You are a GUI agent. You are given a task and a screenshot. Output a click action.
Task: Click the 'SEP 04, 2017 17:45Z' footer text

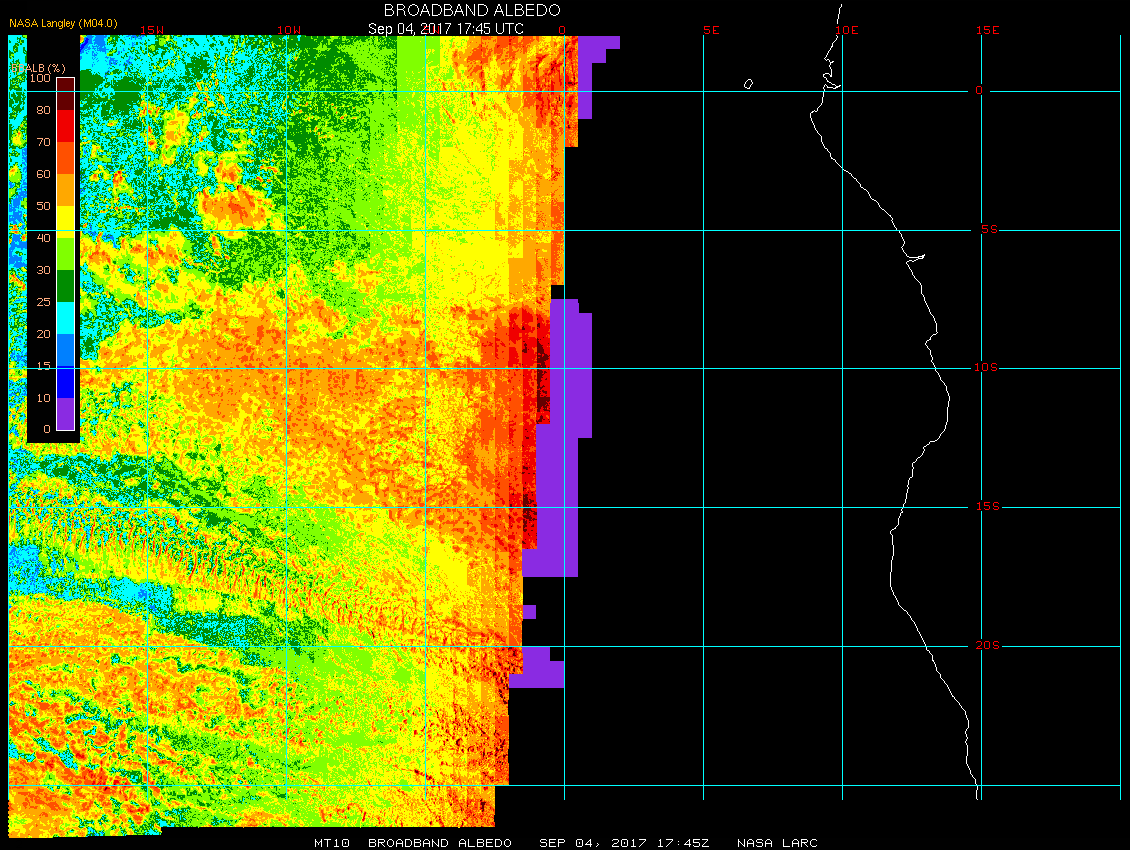tap(624, 843)
